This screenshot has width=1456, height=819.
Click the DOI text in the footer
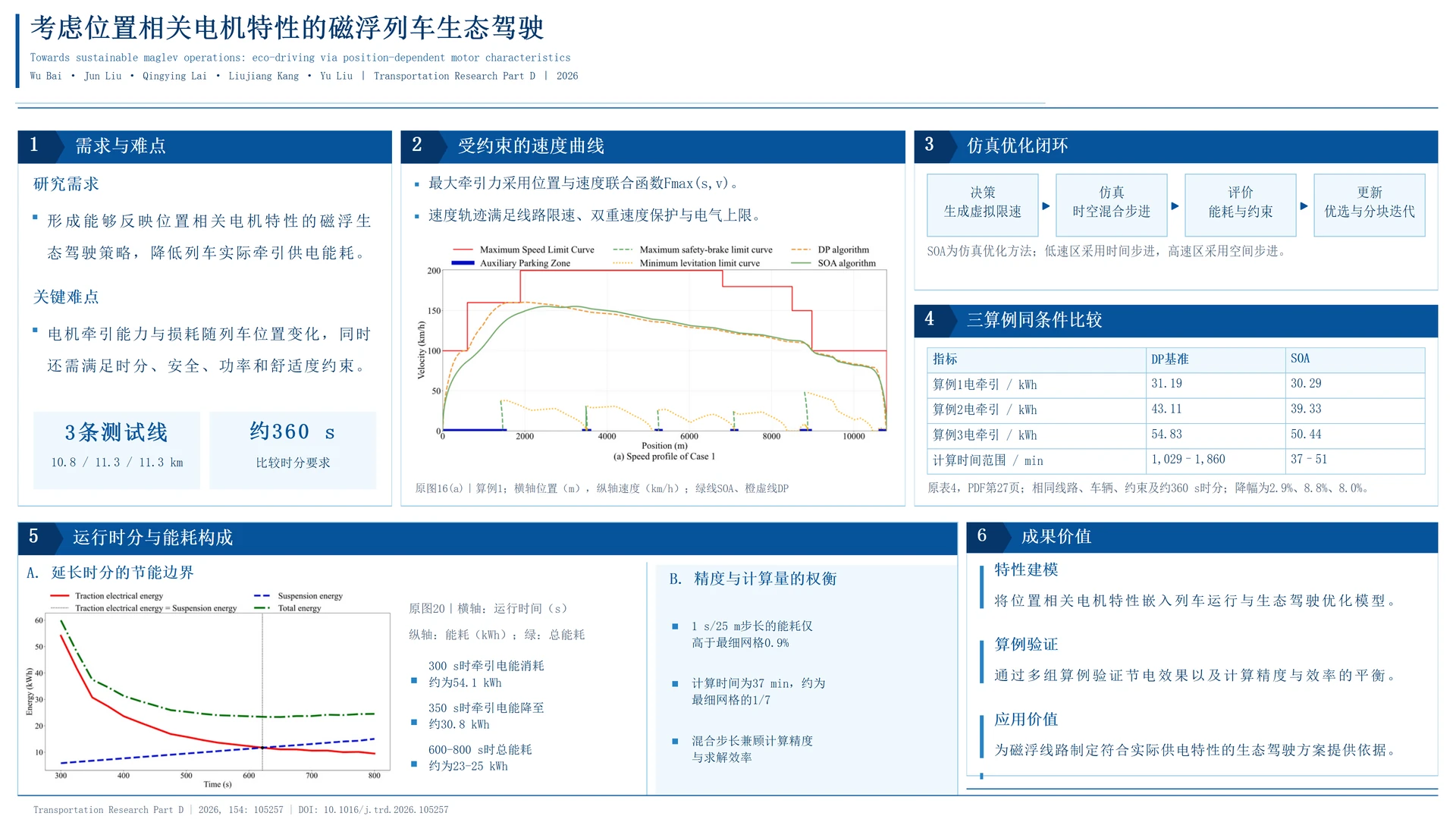373,810
